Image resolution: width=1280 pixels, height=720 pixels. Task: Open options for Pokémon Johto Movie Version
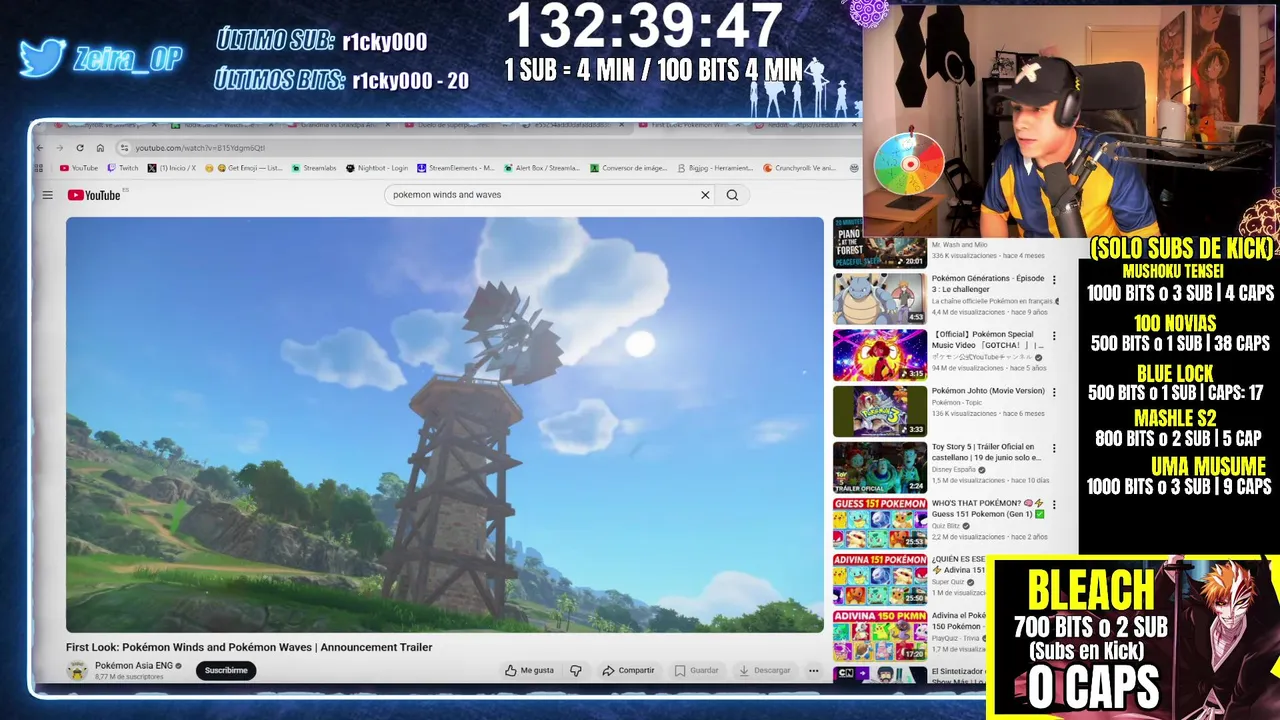(x=1053, y=393)
